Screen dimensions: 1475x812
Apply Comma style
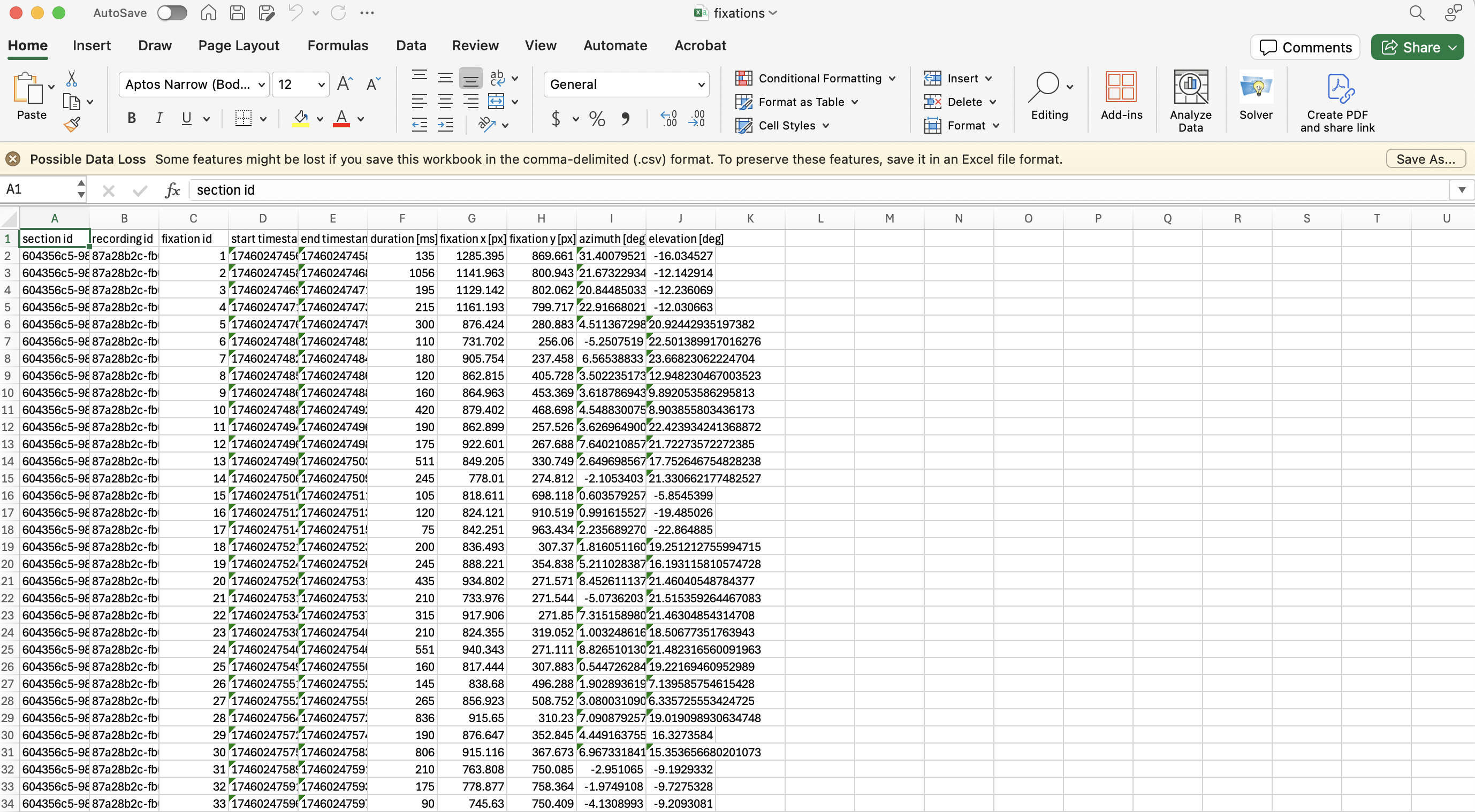point(625,118)
